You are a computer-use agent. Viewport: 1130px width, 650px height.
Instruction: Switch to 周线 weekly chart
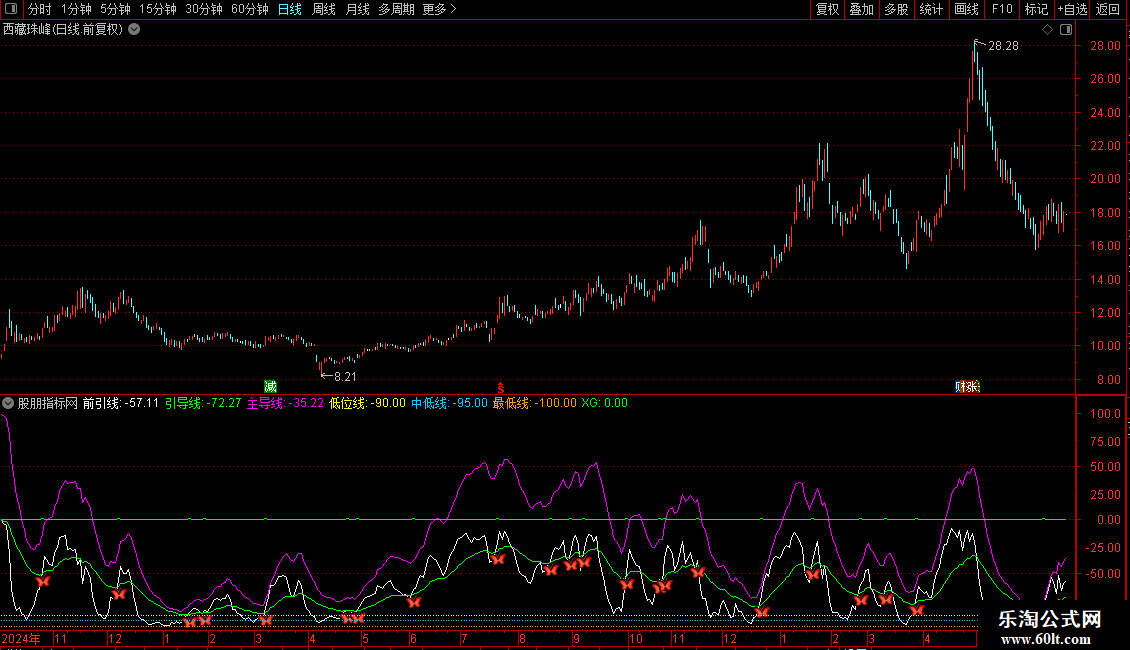[x=324, y=9]
